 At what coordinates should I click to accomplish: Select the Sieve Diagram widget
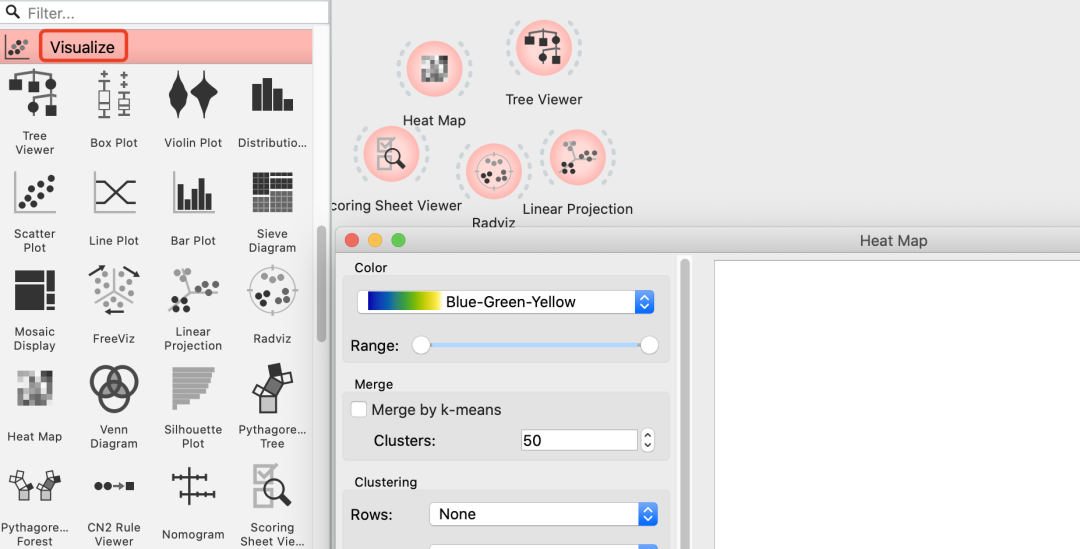pyautogui.click(x=272, y=211)
